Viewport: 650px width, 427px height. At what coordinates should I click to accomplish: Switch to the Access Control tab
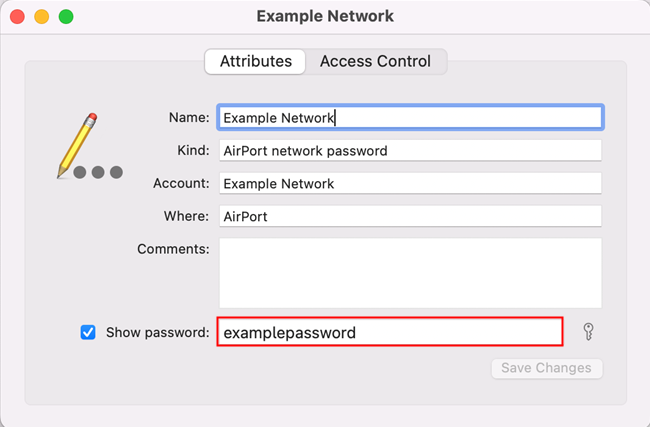pyautogui.click(x=375, y=61)
